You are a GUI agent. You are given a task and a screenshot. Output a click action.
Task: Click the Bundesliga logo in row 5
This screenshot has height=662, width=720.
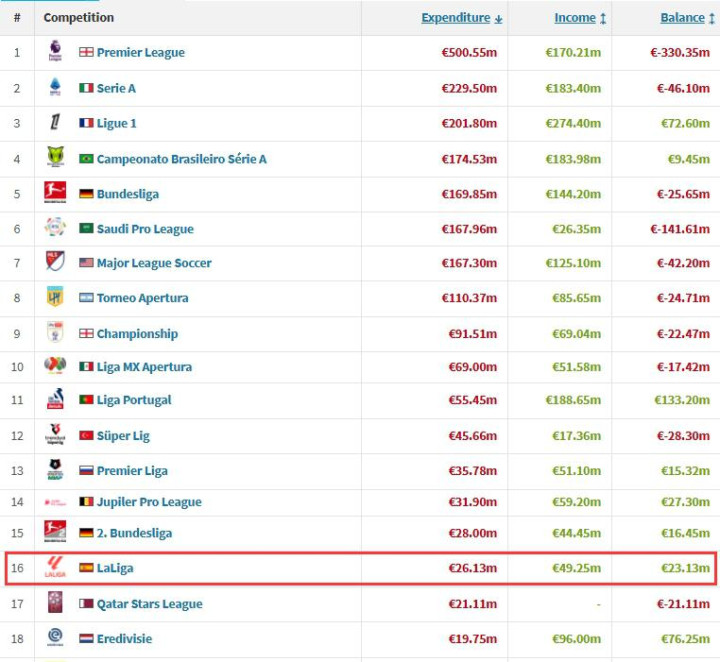[55, 192]
